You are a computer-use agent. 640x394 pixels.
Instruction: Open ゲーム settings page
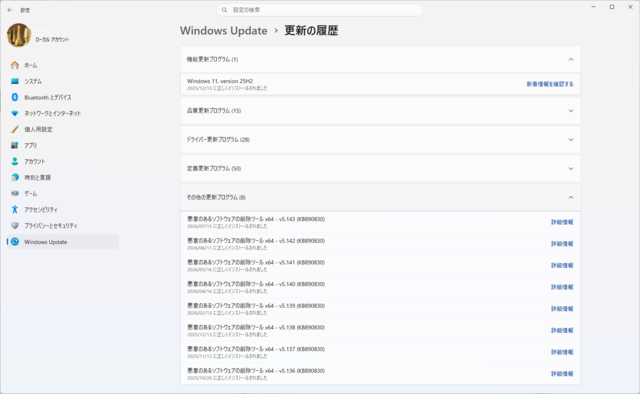coord(62,193)
